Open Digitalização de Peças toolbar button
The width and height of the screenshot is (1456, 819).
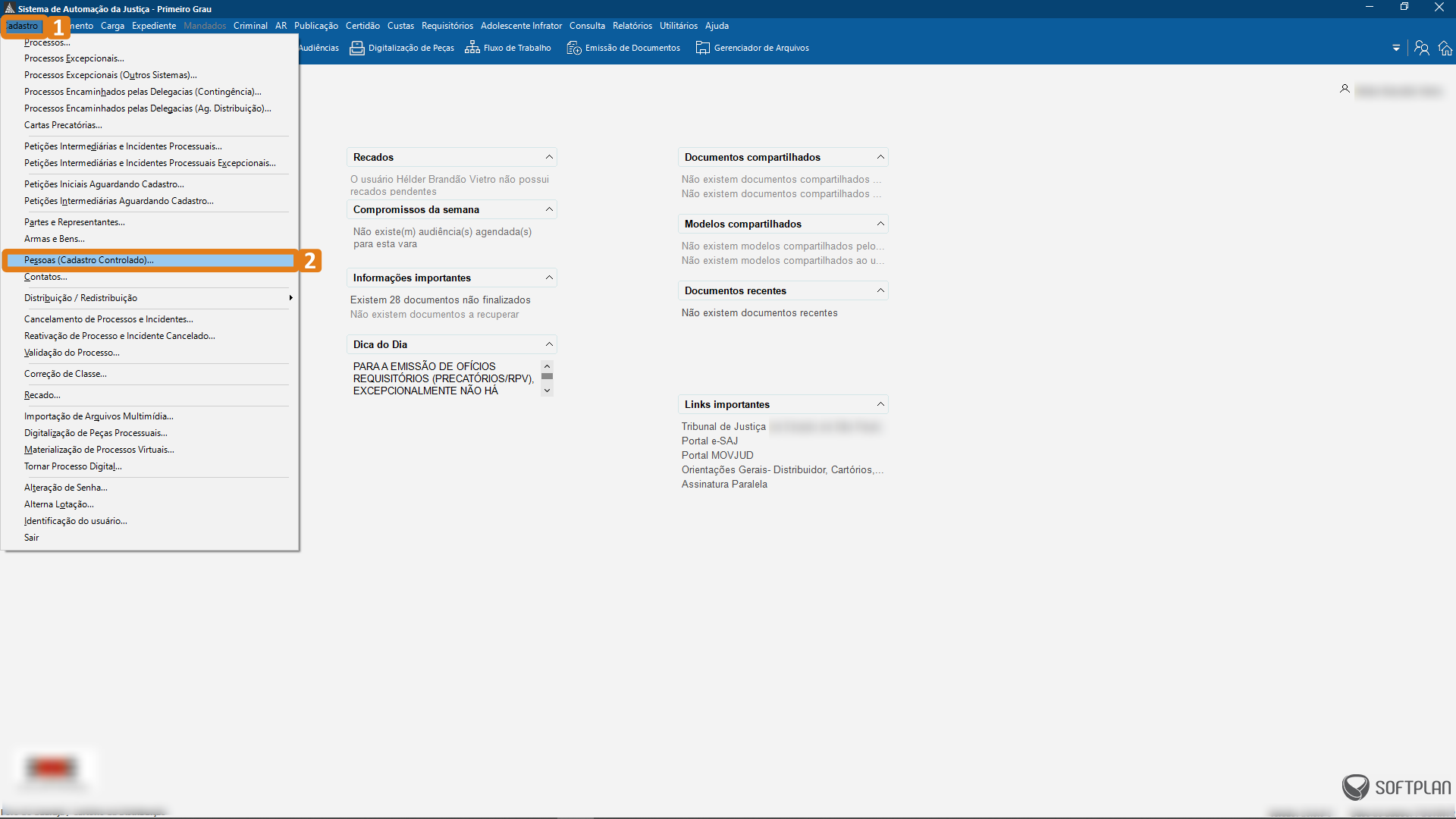[402, 48]
